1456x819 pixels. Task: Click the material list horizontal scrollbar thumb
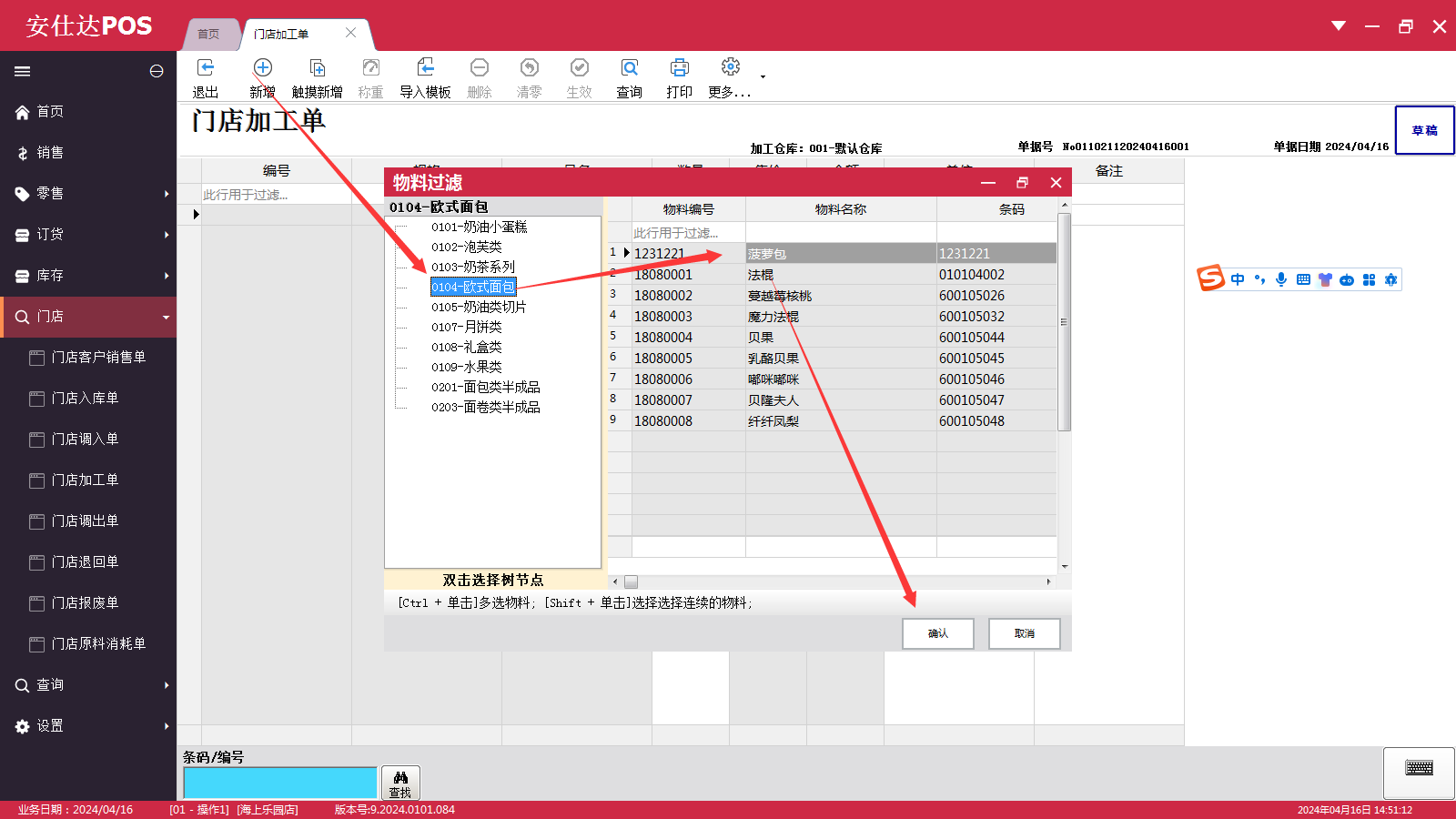click(x=631, y=581)
